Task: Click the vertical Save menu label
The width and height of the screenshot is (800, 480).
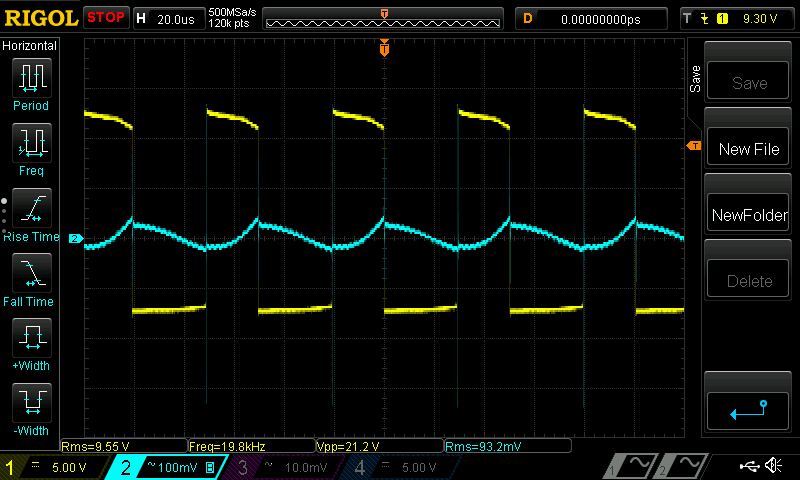Action: tap(695, 79)
